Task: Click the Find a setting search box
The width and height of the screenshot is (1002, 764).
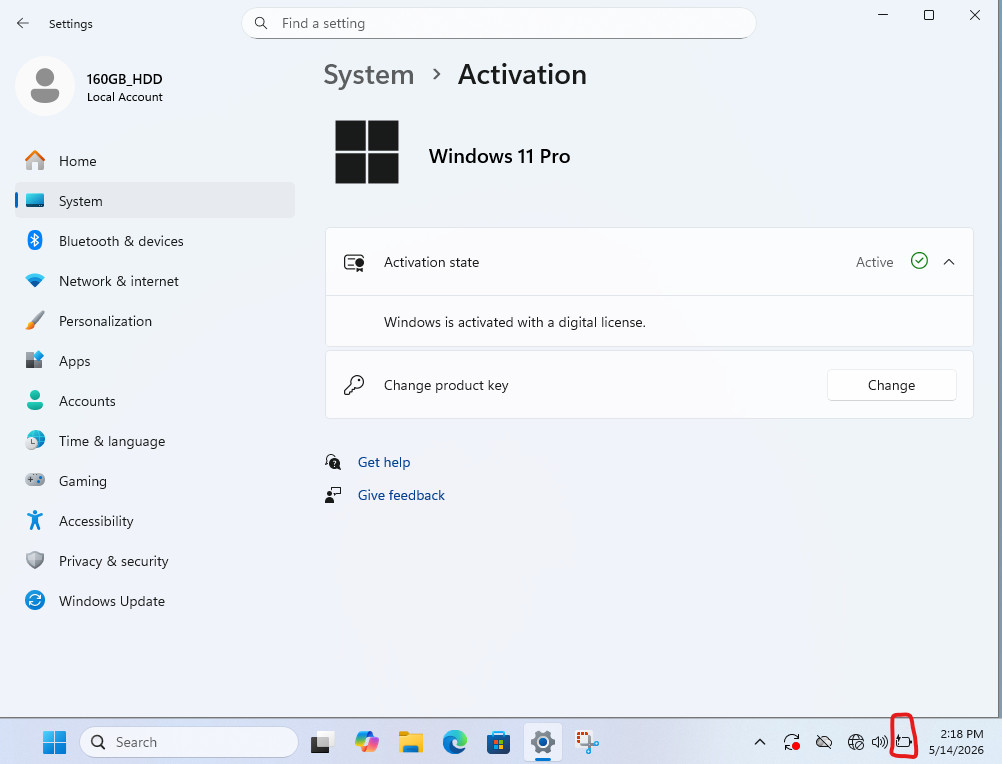Action: coord(498,24)
